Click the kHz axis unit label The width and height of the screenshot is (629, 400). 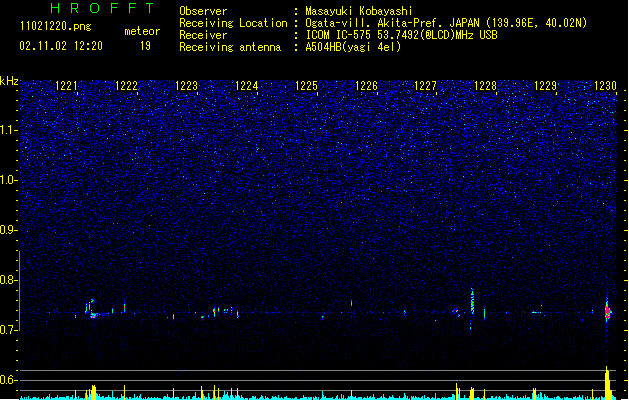pyautogui.click(x=9, y=81)
